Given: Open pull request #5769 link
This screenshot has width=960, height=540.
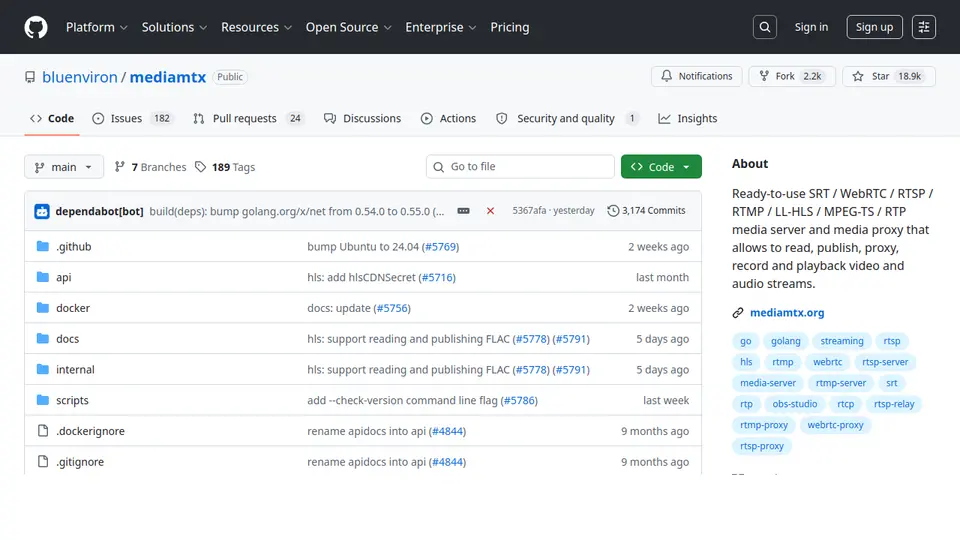Looking at the screenshot, I should coord(440,247).
